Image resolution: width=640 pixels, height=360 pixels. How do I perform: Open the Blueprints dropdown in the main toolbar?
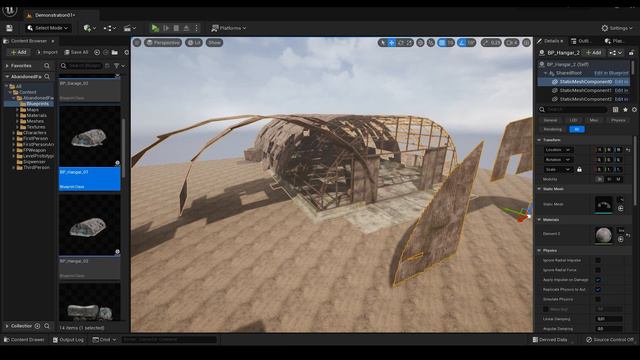point(109,28)
